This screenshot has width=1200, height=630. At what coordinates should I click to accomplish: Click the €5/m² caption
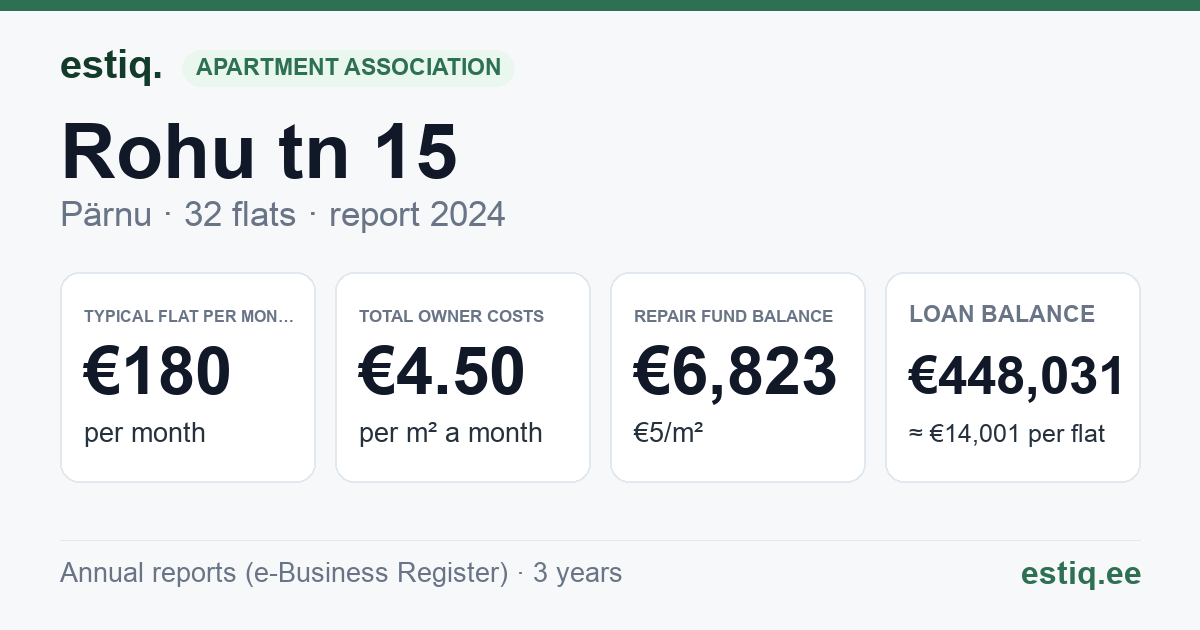point(669,433)
